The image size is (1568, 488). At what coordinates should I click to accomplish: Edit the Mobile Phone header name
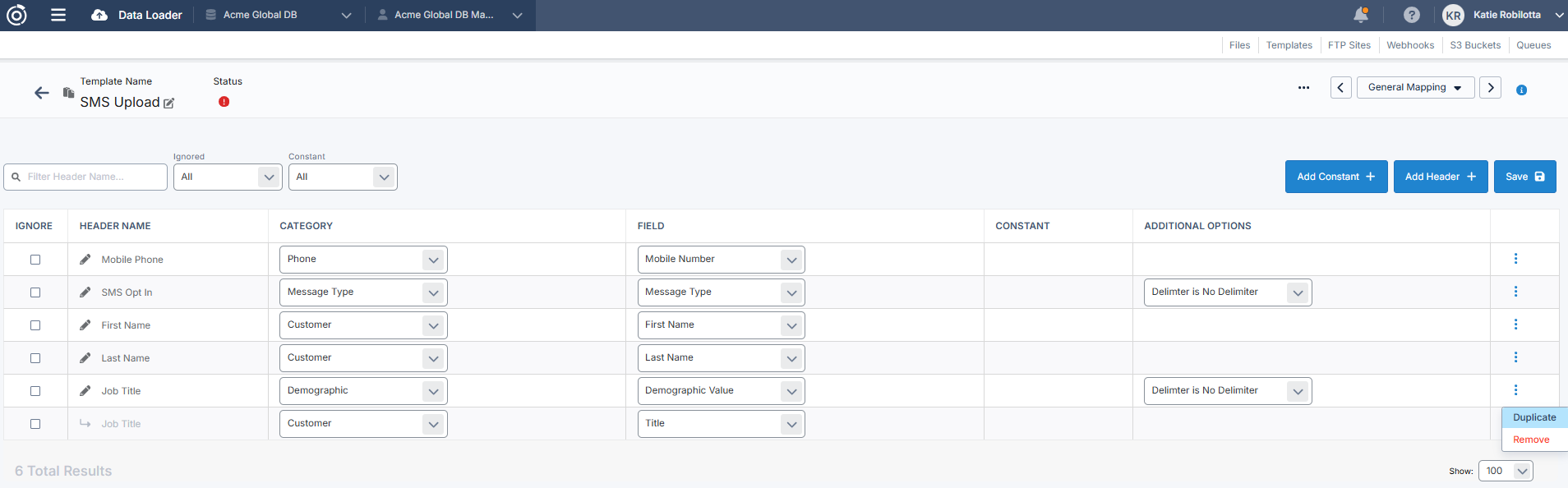tap(85, 260)
